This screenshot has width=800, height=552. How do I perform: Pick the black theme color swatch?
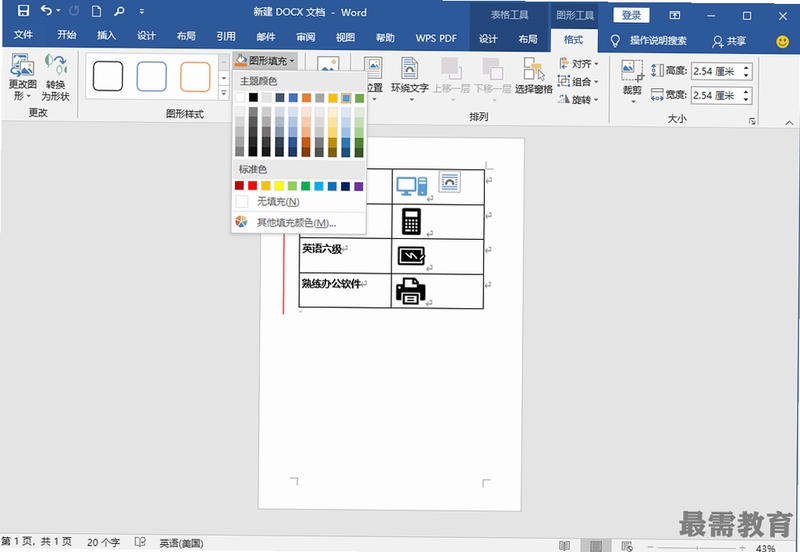tap(253, 97)
